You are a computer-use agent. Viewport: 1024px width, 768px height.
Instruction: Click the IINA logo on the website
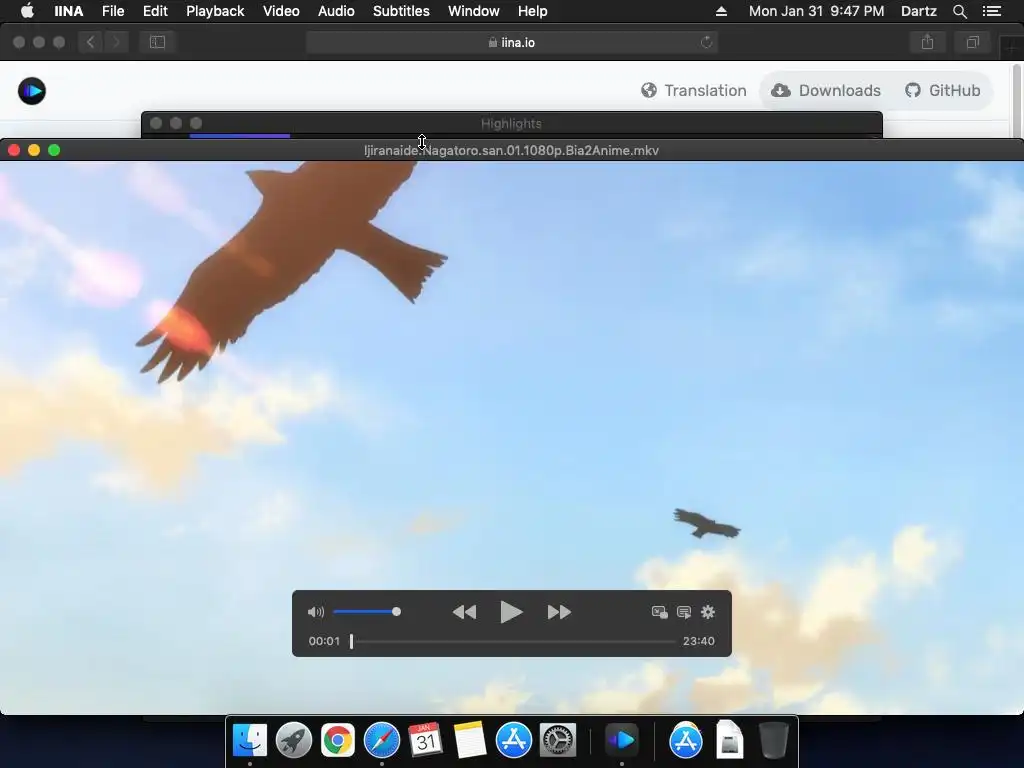(x=31, y=91)
